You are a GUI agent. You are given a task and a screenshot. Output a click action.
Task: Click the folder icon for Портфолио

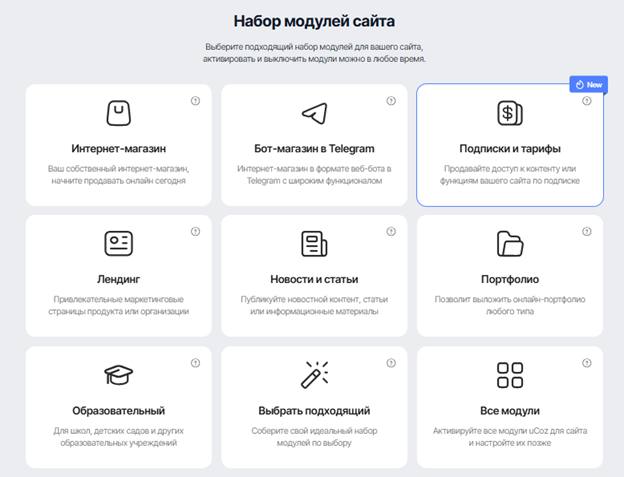pyautogui.click(x=510, y=243)
